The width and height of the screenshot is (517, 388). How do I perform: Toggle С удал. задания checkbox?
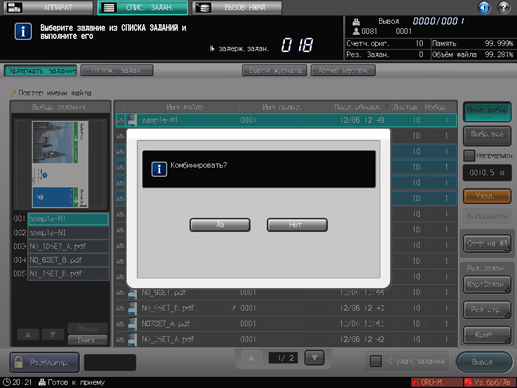click(376, 361)
